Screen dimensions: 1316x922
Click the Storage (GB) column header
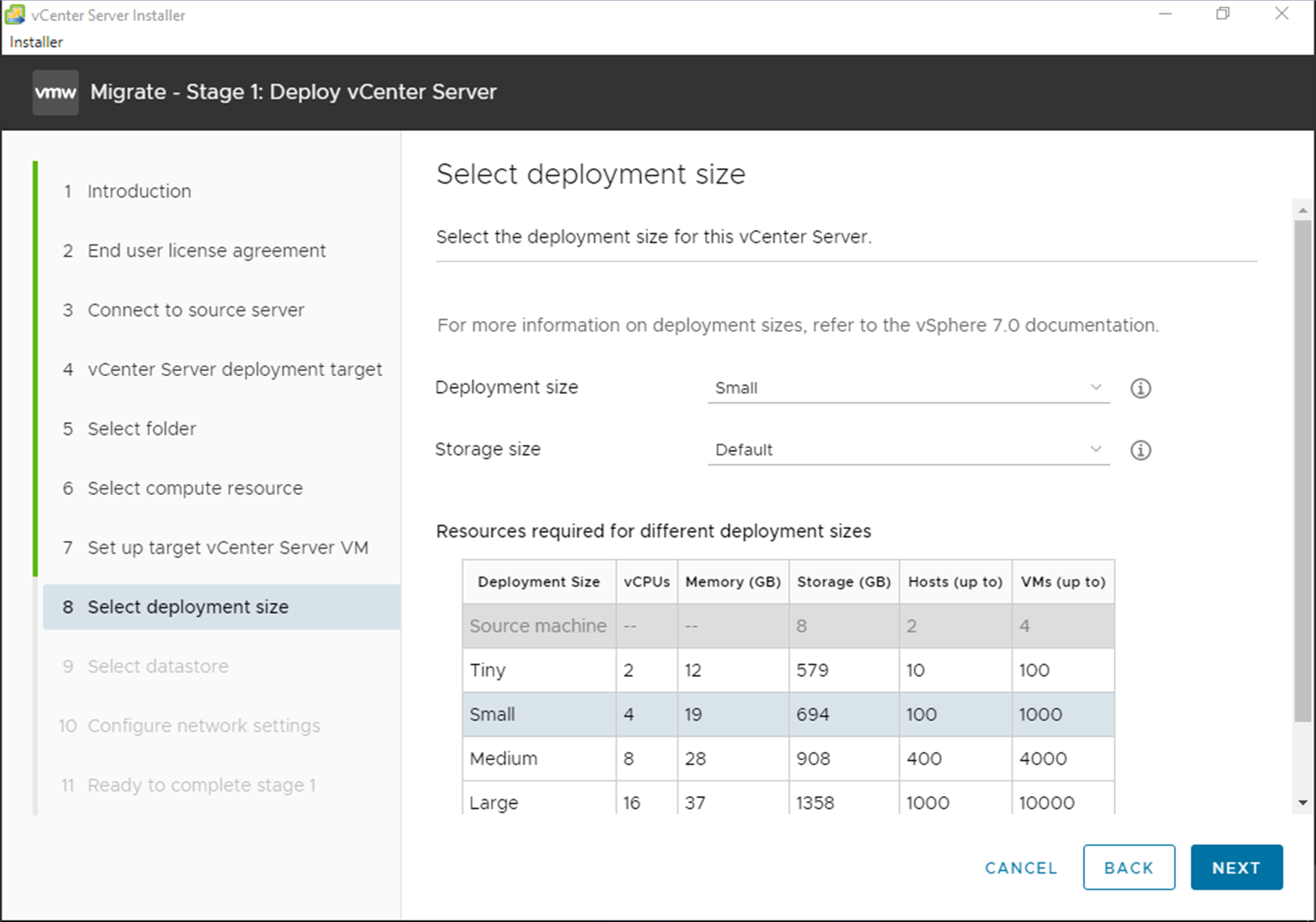tap(844, 582)
